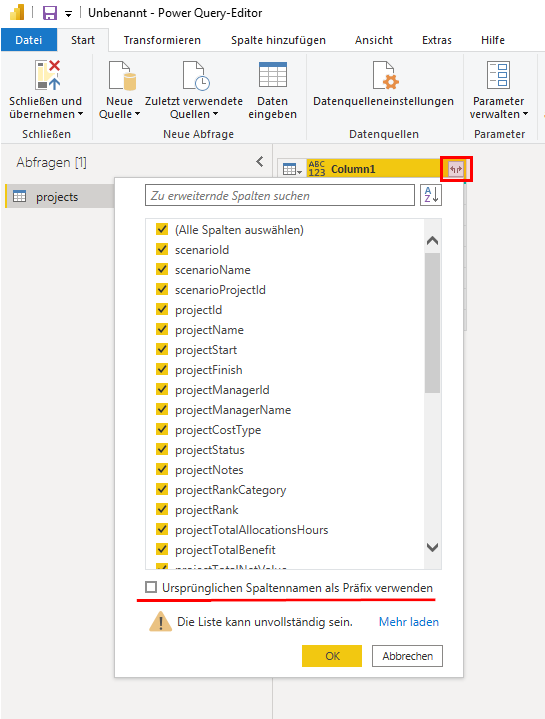Click the Abbrechen button
Screen dimensions: 545x719
(407, 656)
